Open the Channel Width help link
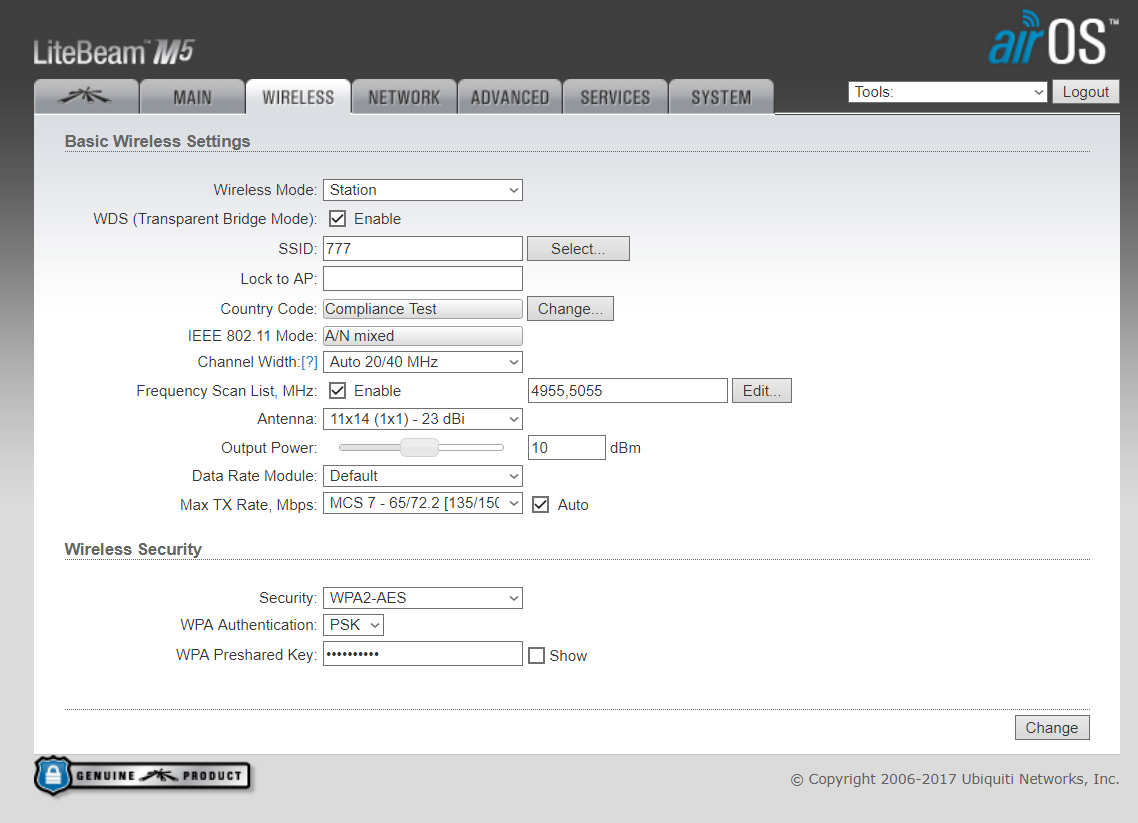The width and height of the screenshot is (1138, 823). (309, 362)
